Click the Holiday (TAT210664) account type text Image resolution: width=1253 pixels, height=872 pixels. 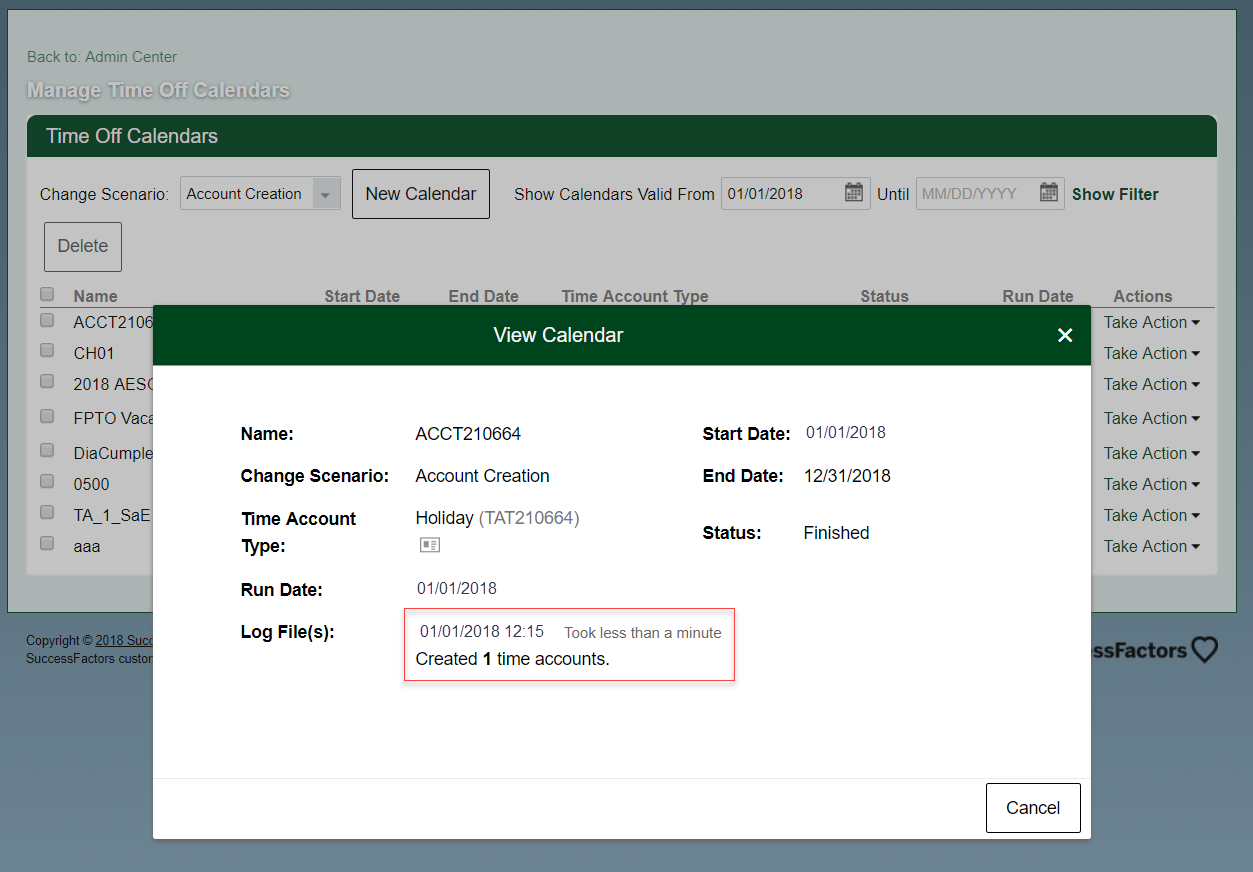497,518
